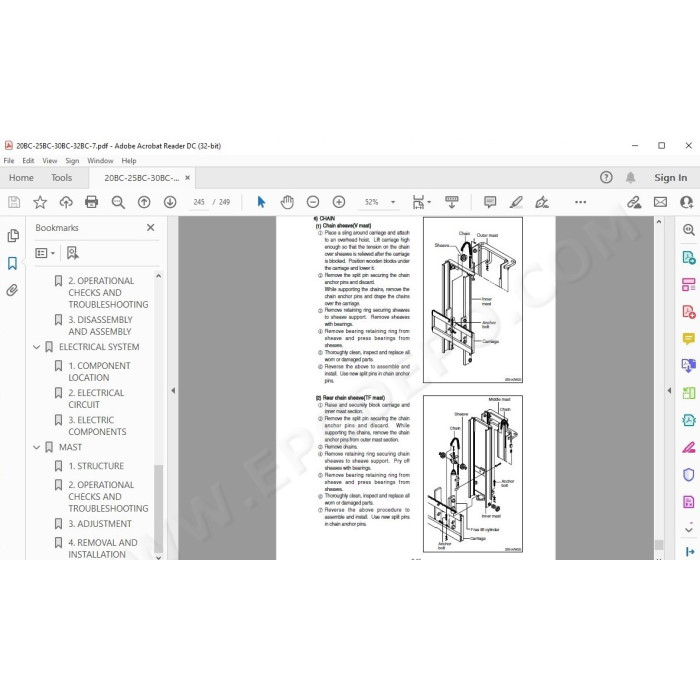Switch to the Home tab
Screen dimensions: 700x700
pyautogui.click(x=21, y=178)
